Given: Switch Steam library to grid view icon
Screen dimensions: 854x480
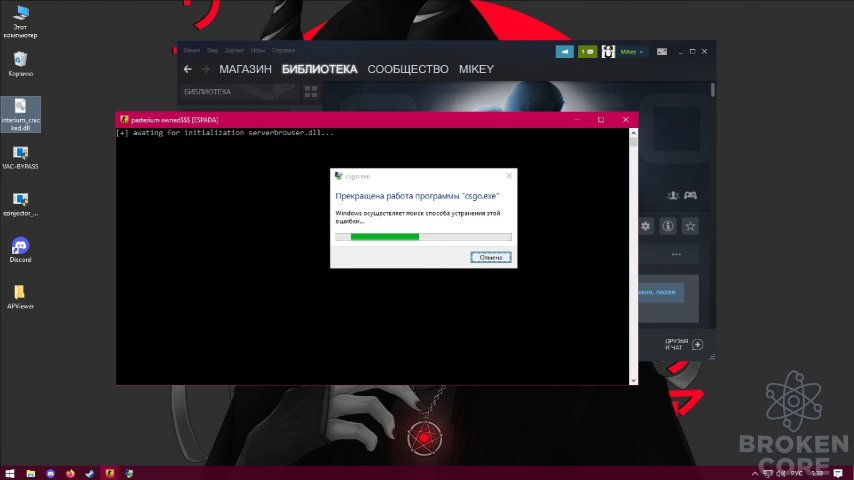Looking at the screenshot, I should coord(310,92).
